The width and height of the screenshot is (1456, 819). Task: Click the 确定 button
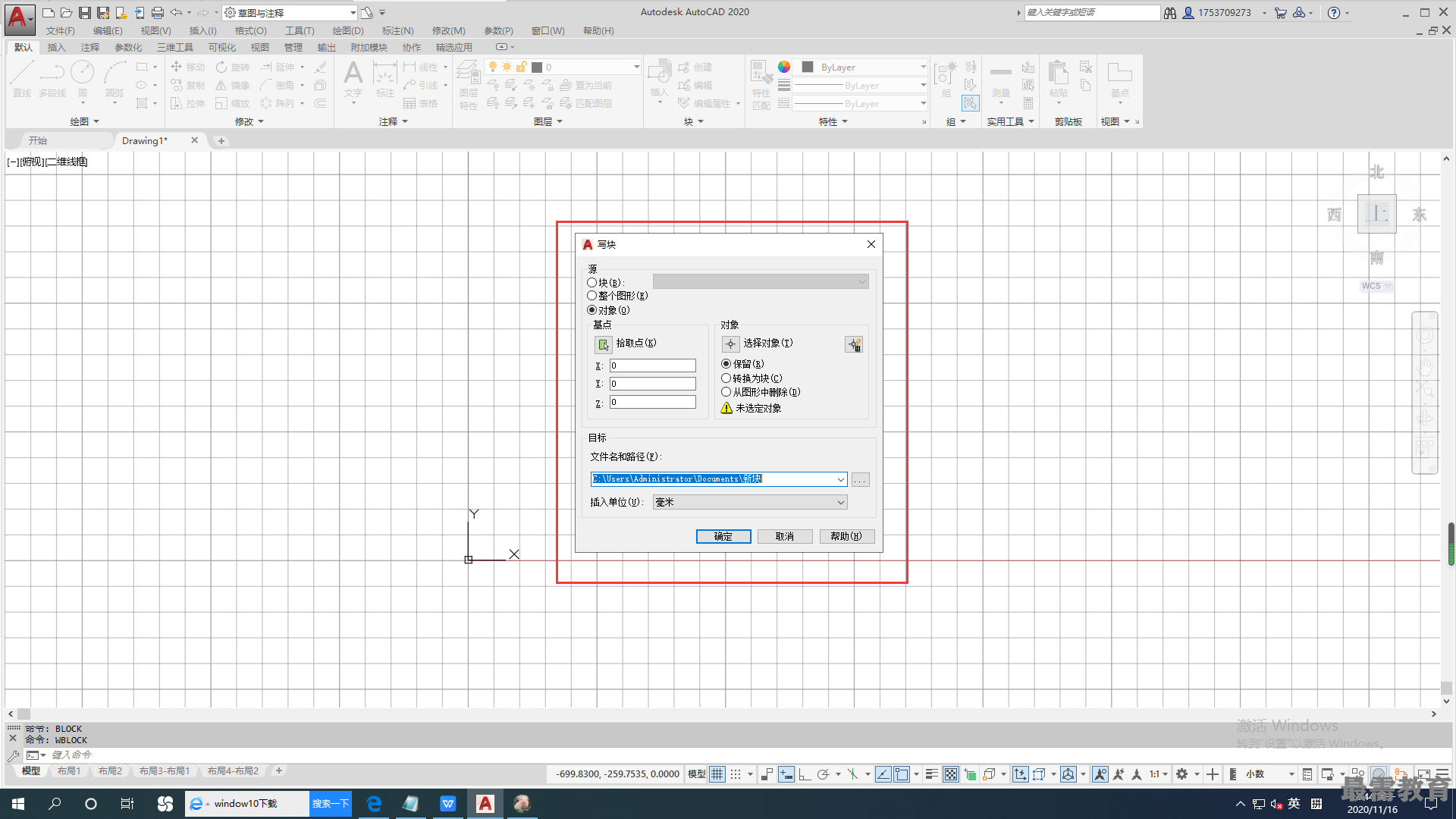pyautogui.click(x=723, y=537)
